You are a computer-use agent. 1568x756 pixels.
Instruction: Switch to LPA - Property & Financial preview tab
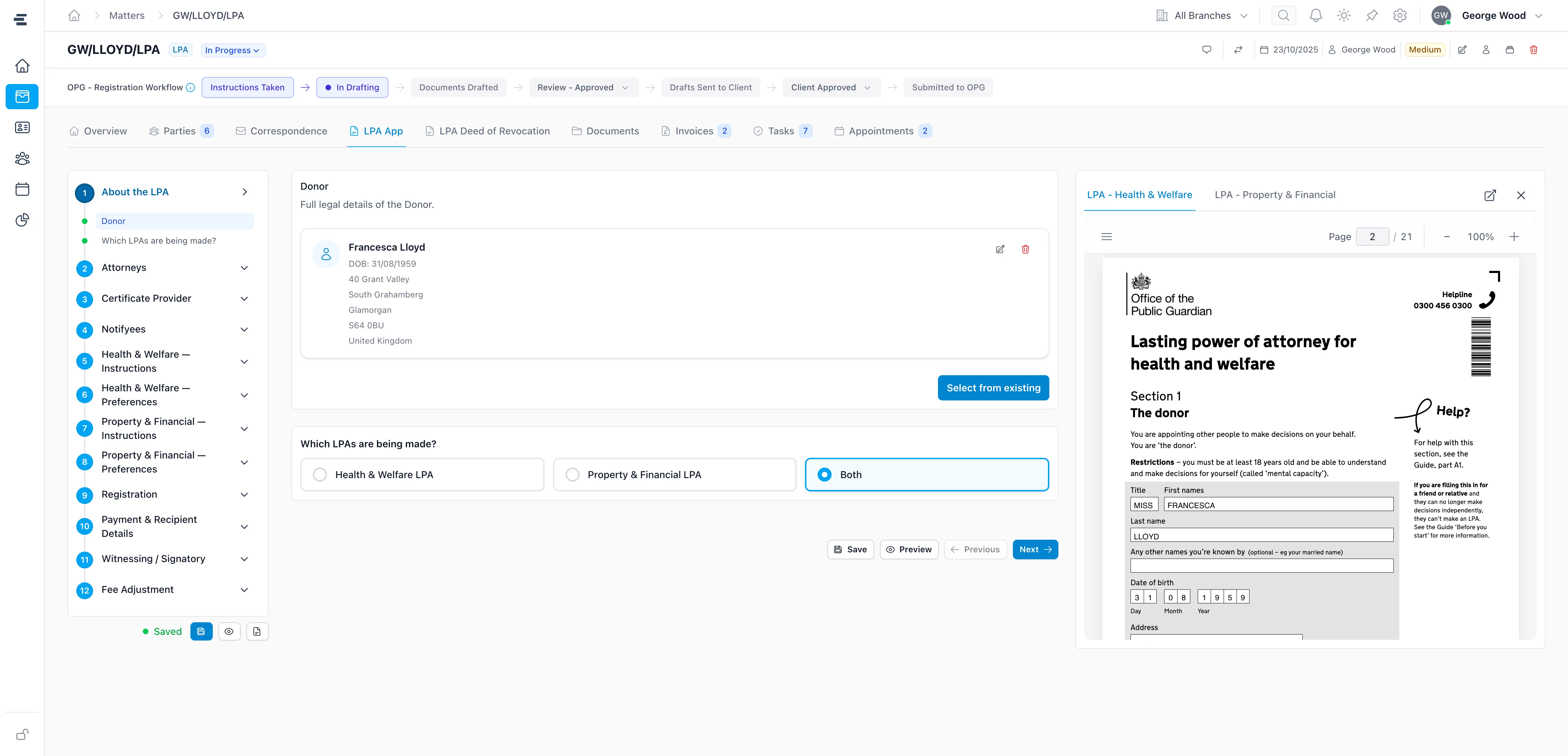(x=1275, y=195)
